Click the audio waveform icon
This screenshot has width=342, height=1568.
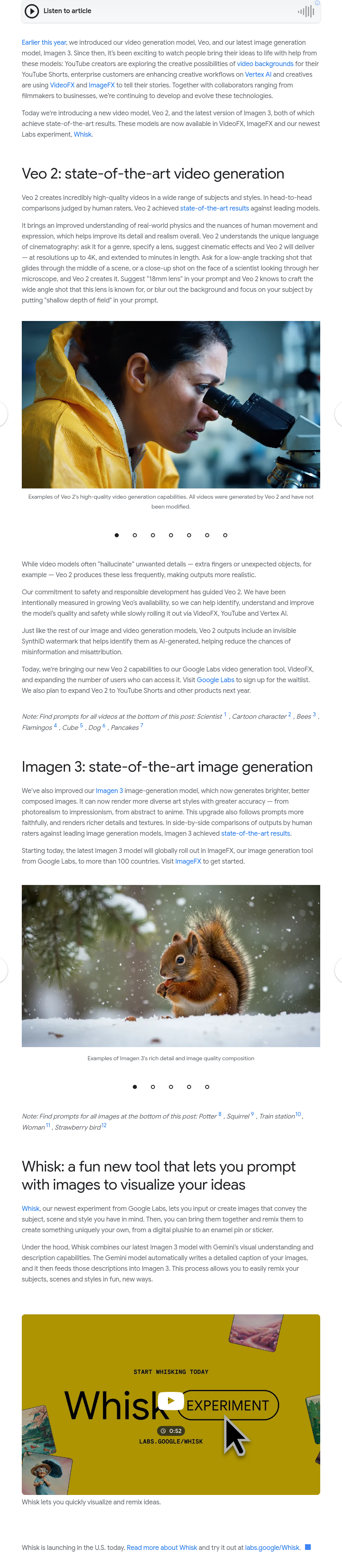pyautogui.click(x=306, y=11)
